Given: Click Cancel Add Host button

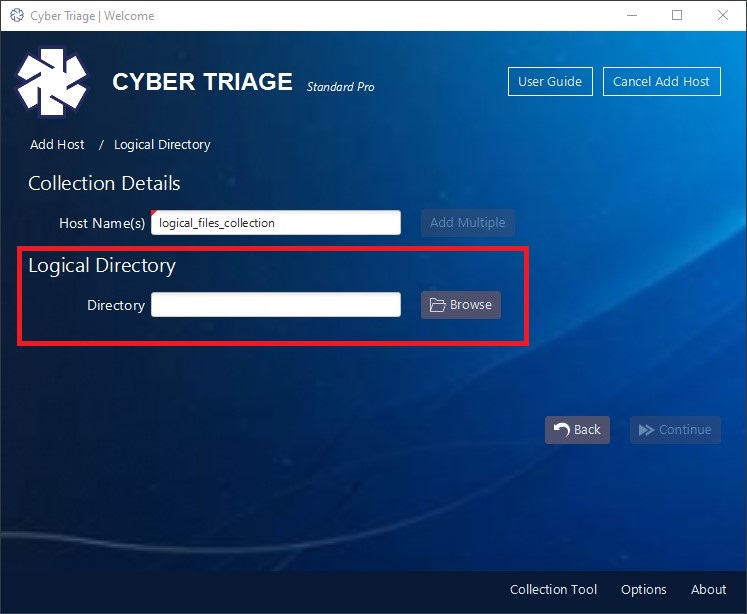Looking at the screenshot, I should (661, 81).
